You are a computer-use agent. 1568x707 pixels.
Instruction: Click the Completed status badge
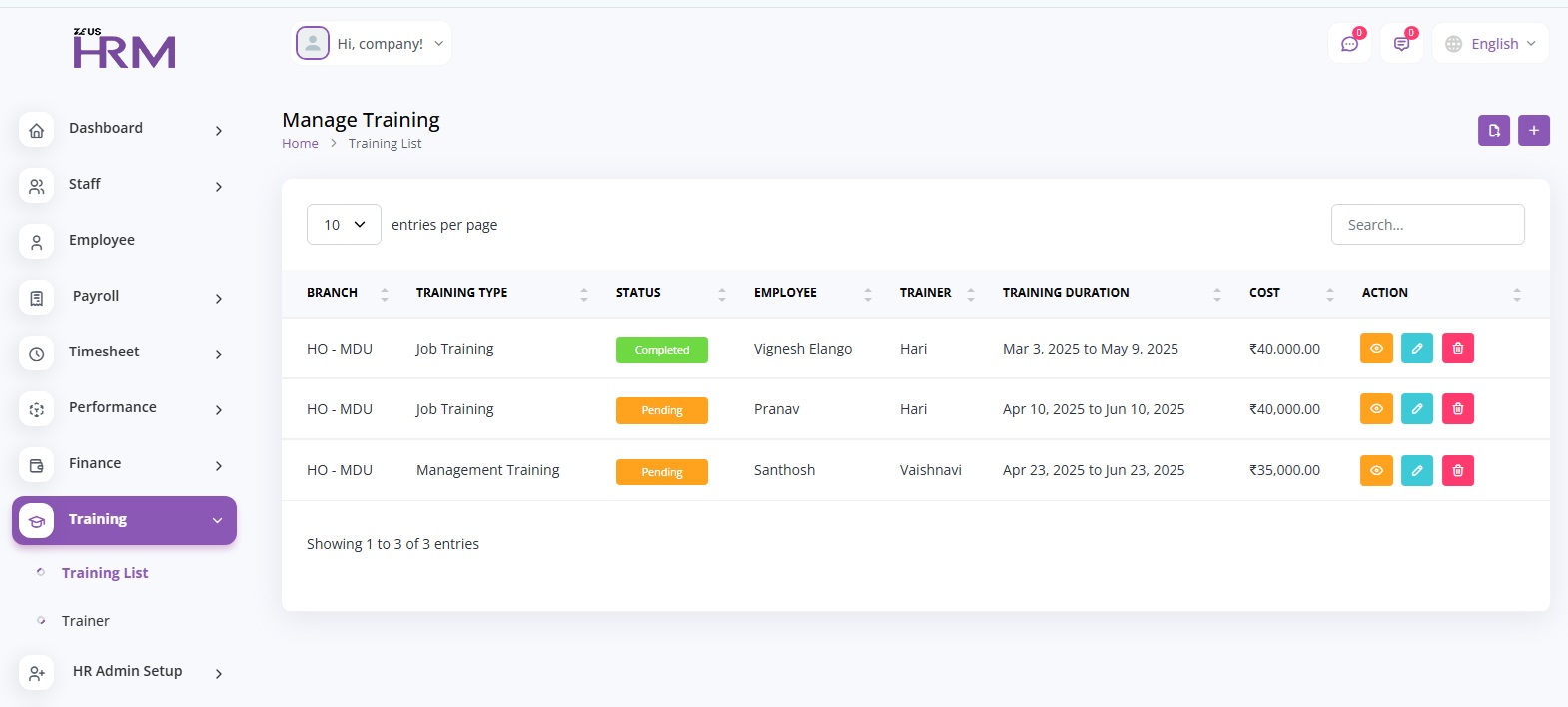click(x=661, y=350)
